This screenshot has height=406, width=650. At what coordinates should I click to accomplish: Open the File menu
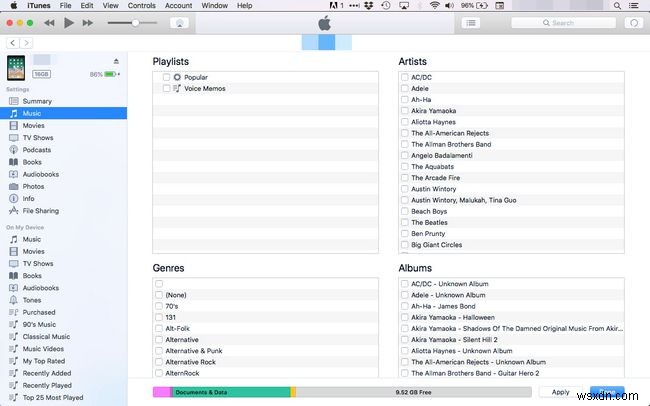(x=65, y=6)
